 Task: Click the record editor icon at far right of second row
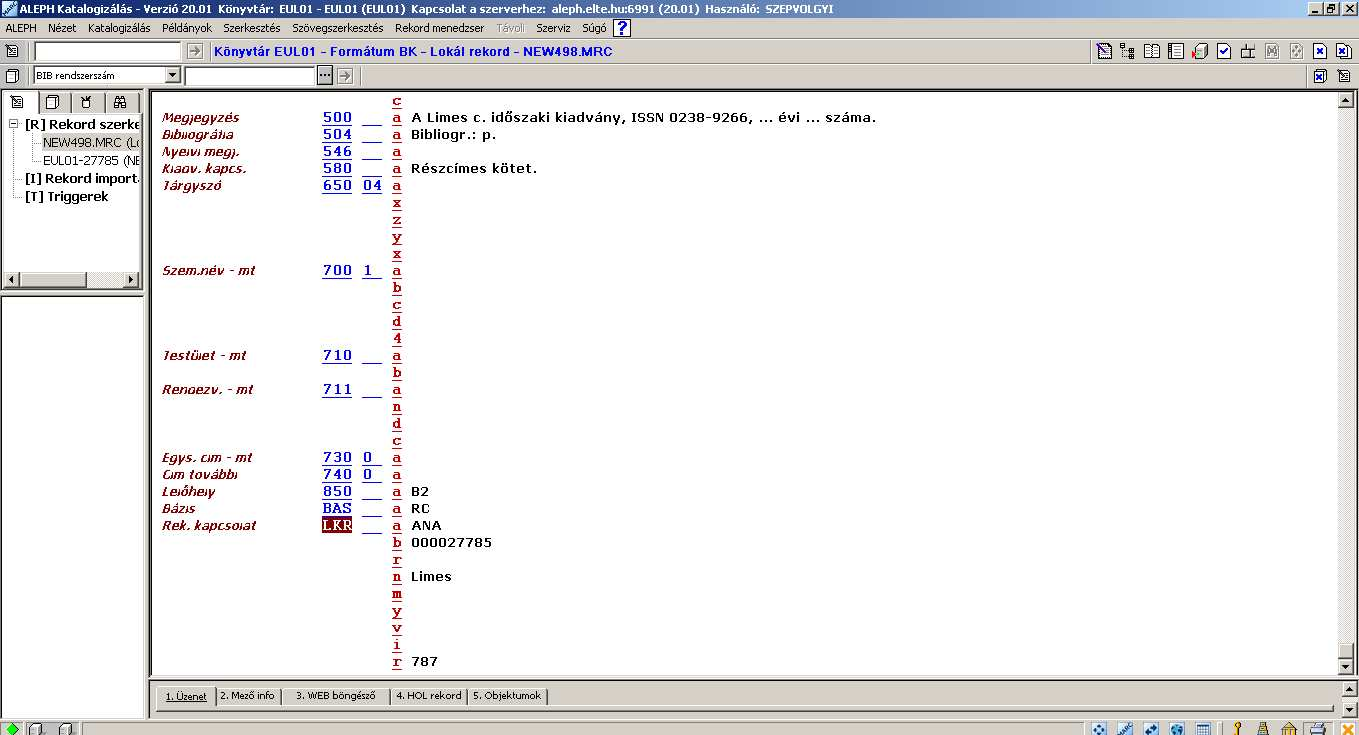tap(1344, 76)
